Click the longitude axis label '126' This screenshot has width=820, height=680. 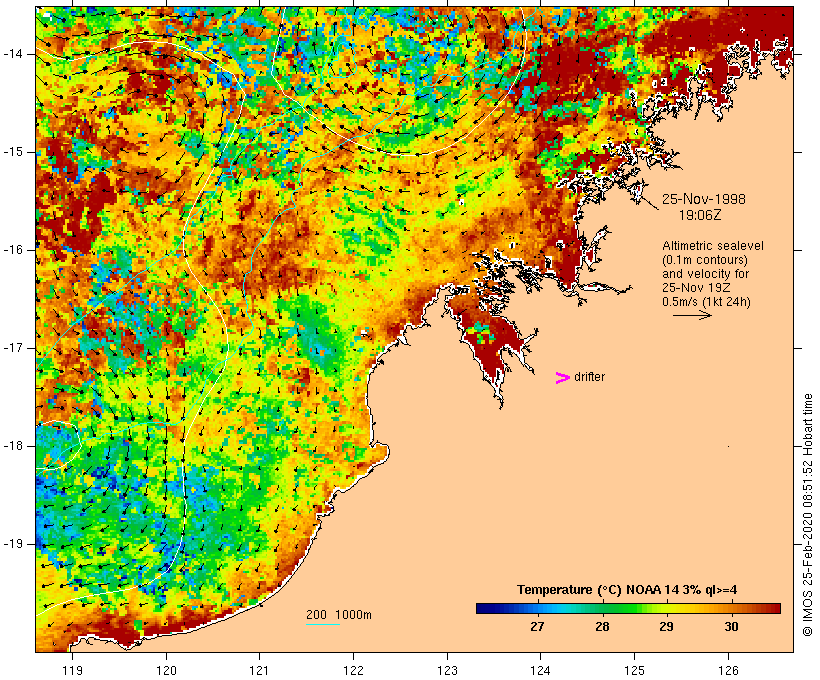(x=728, y=670)
